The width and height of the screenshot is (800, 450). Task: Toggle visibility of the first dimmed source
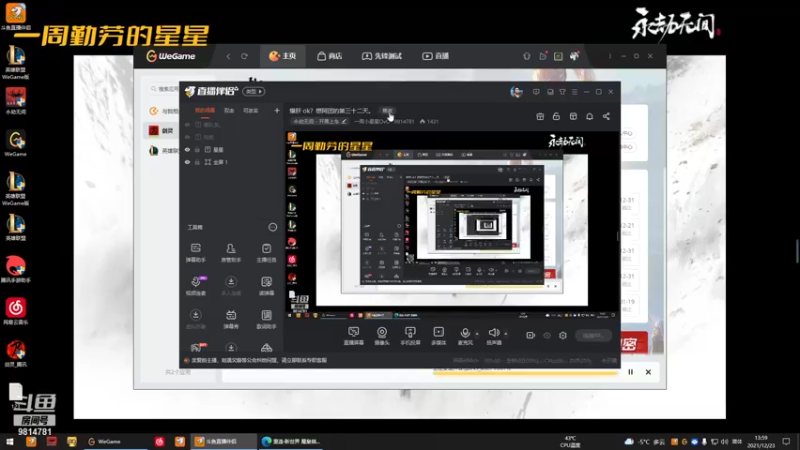[187, 124]
